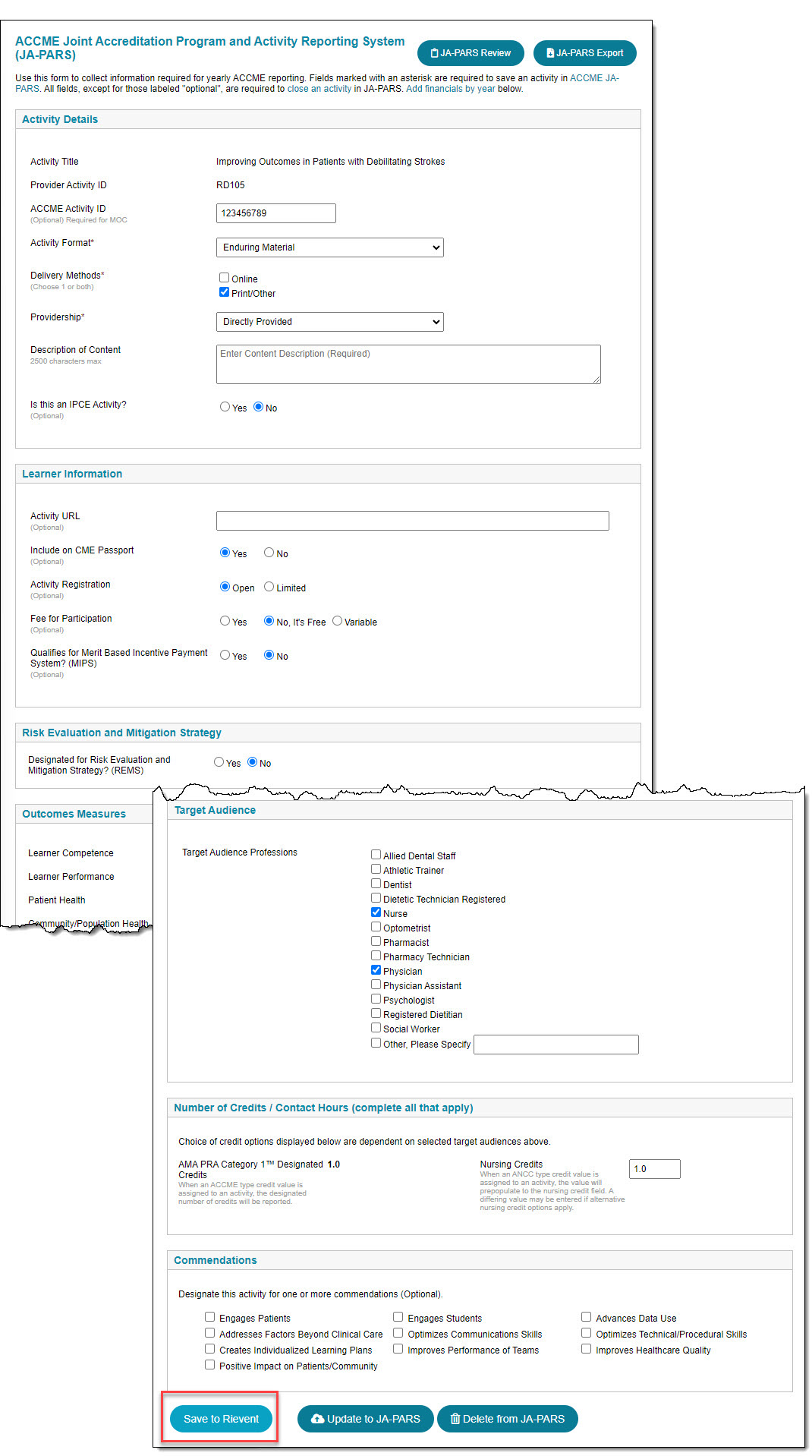Click the Nursing Credits field
This screenshot has height=1456, width=812.
[x=655, y=1169]
